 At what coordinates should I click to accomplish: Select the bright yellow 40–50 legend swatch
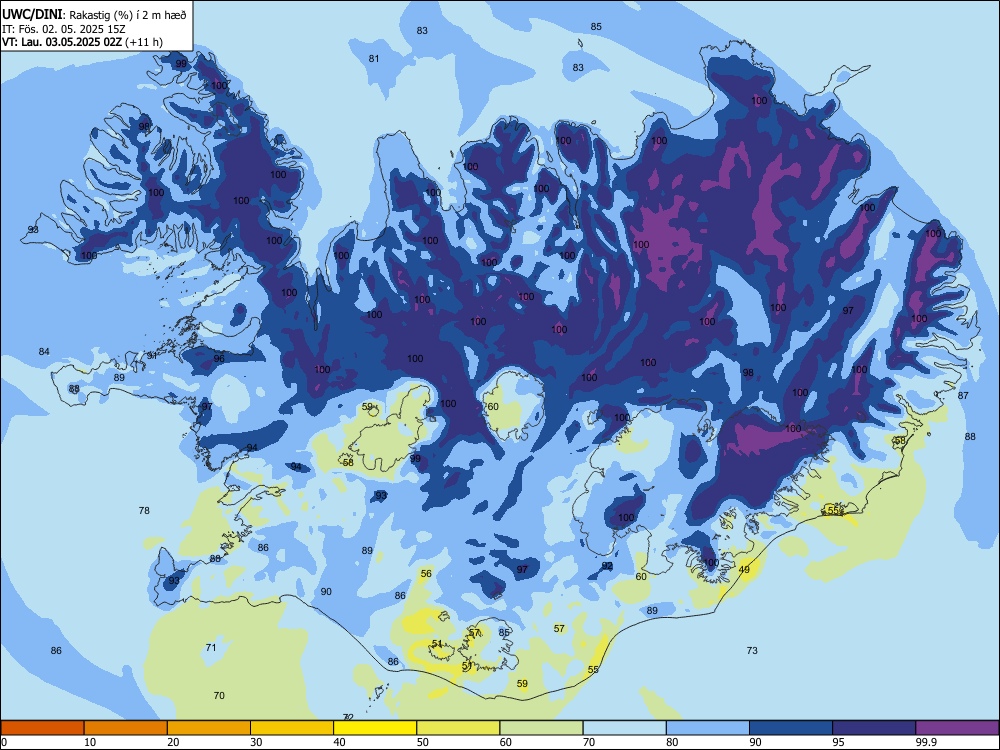coord(375,728)
